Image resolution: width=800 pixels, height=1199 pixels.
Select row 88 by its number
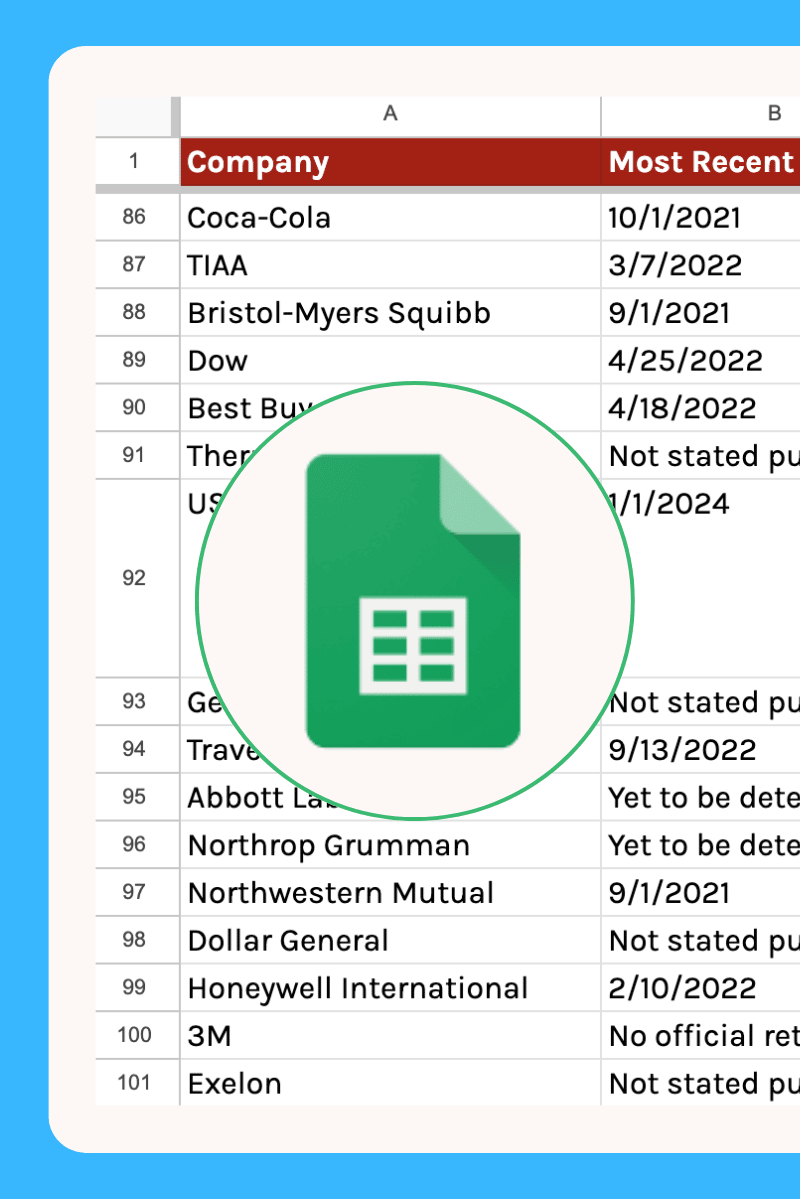click(137, 313)
